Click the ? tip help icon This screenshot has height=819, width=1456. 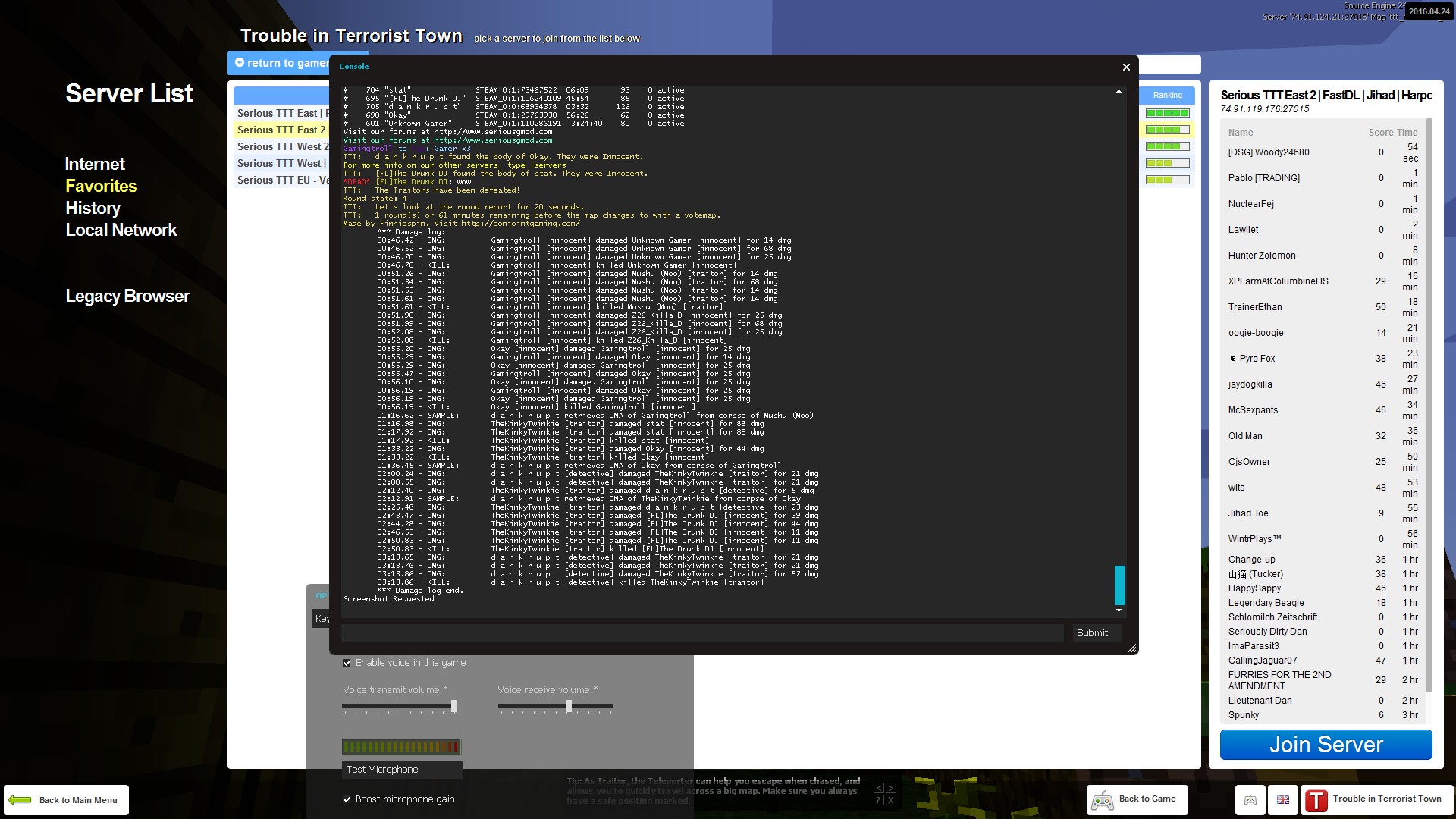pos(879,800)
